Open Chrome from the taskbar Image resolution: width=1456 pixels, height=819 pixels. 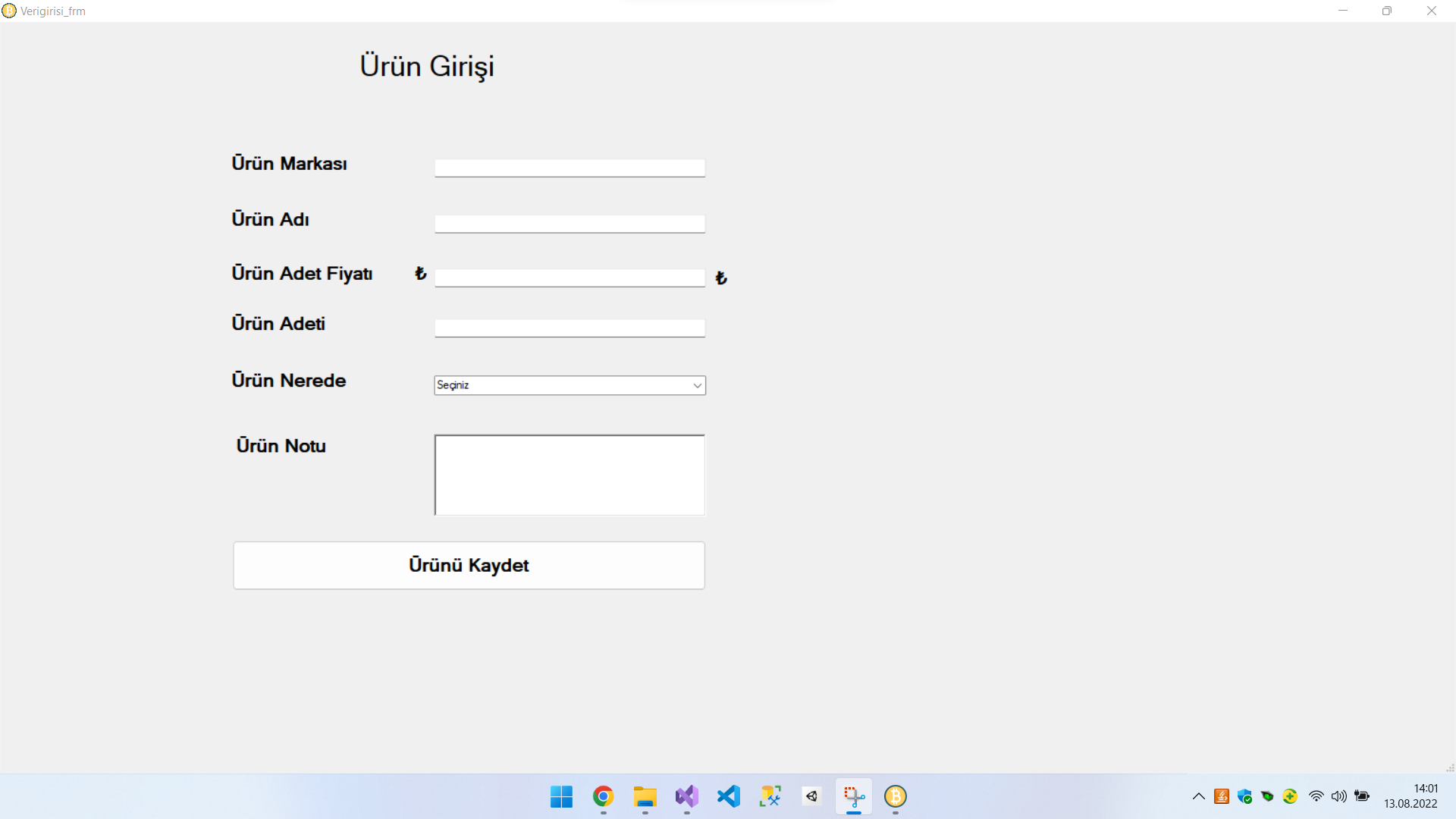click(603, 797)
